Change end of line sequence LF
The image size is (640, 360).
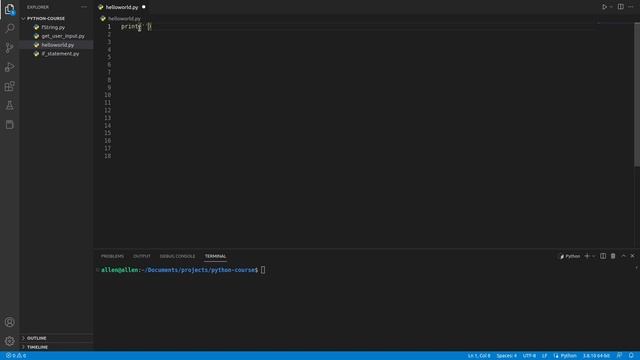[544, 356]
